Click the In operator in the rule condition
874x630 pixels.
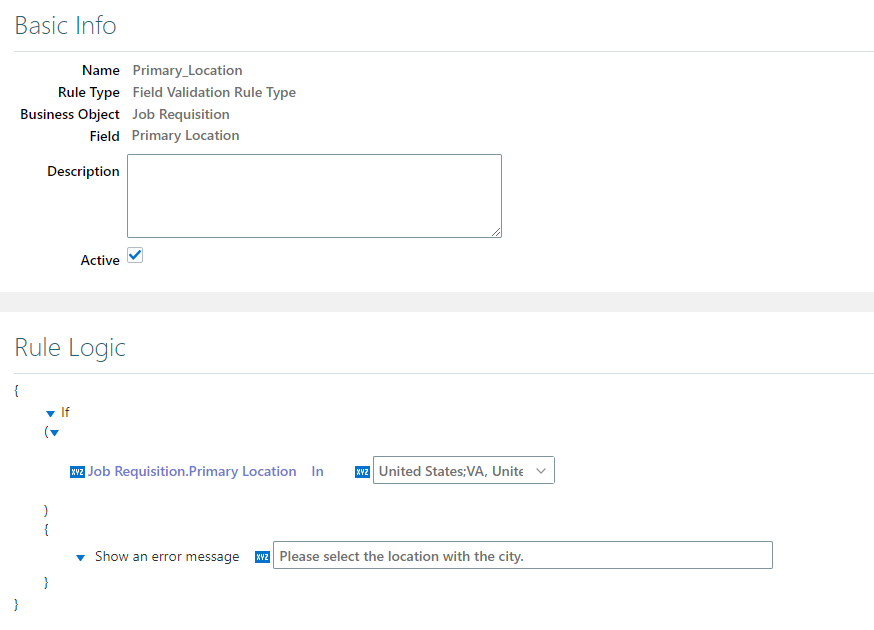pyautogui.click(x=317, y=471)
